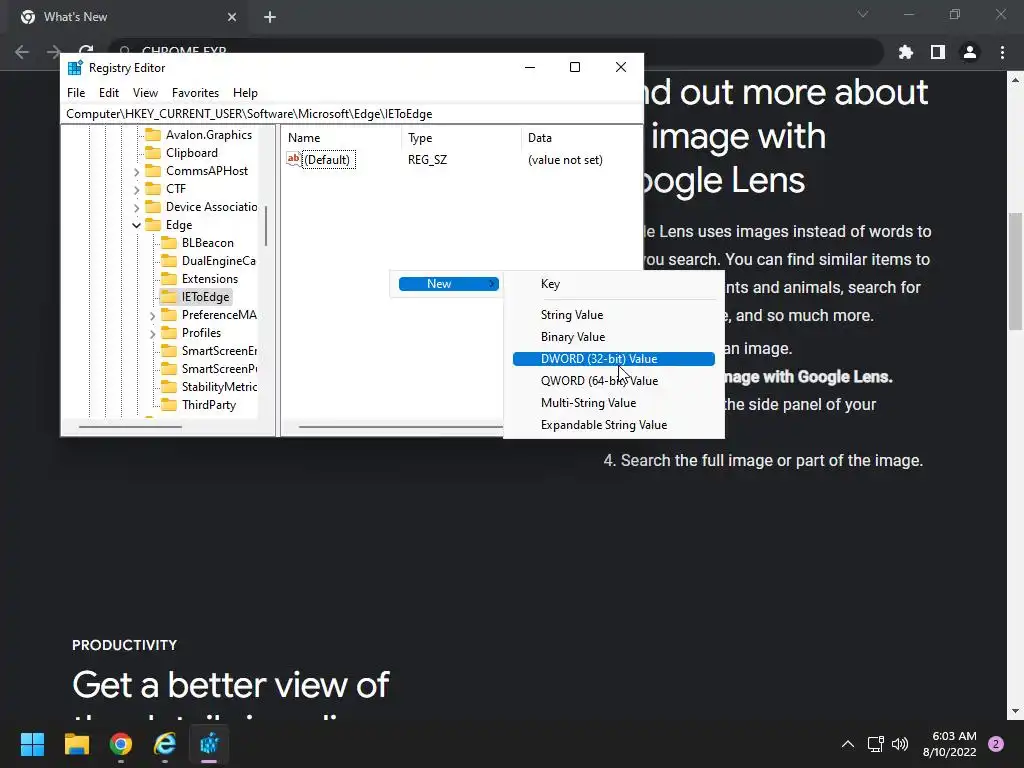
Task: Pick Multi-String Value entry
Action: 614,403
